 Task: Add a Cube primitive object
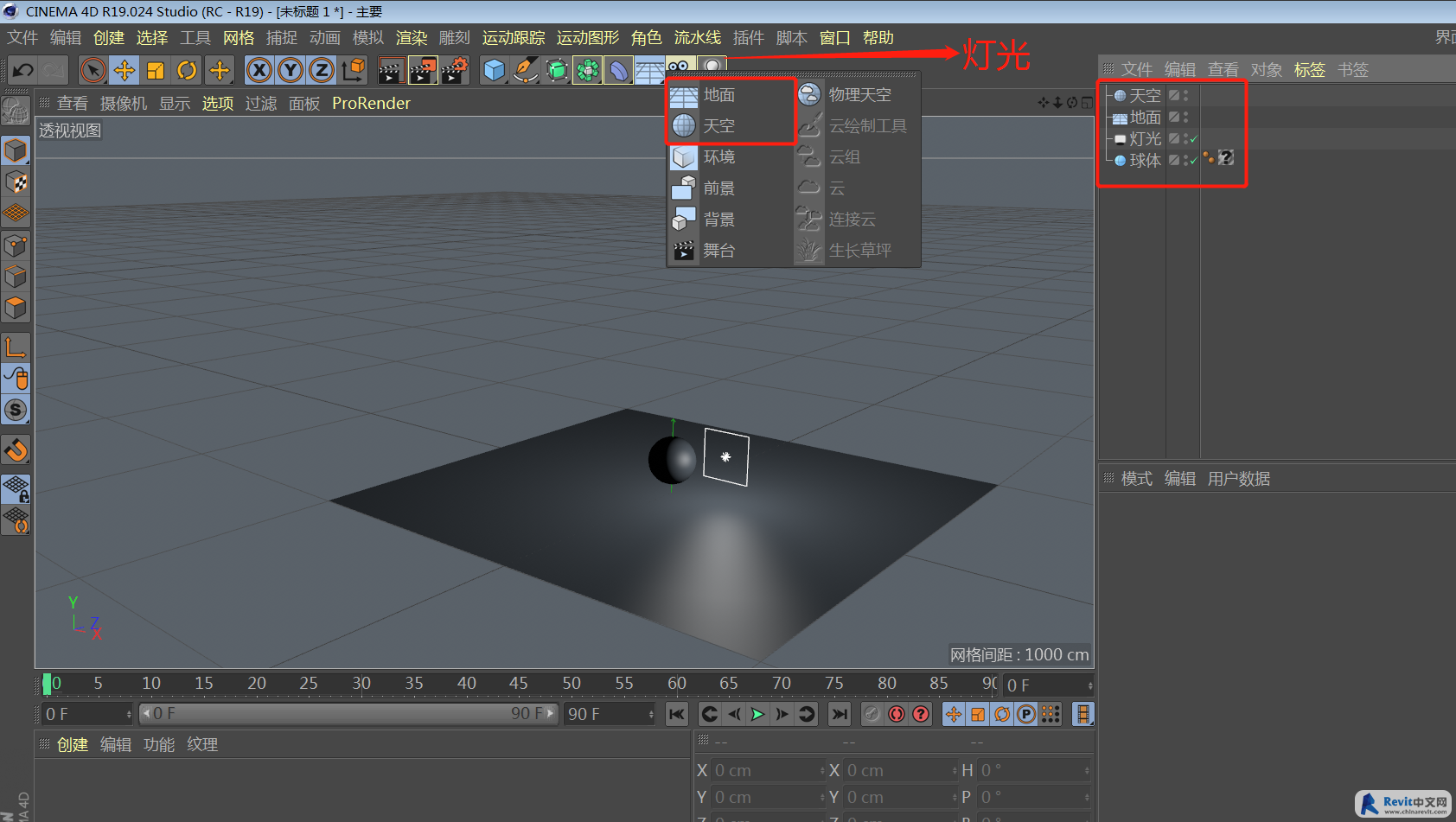(494, 70)
